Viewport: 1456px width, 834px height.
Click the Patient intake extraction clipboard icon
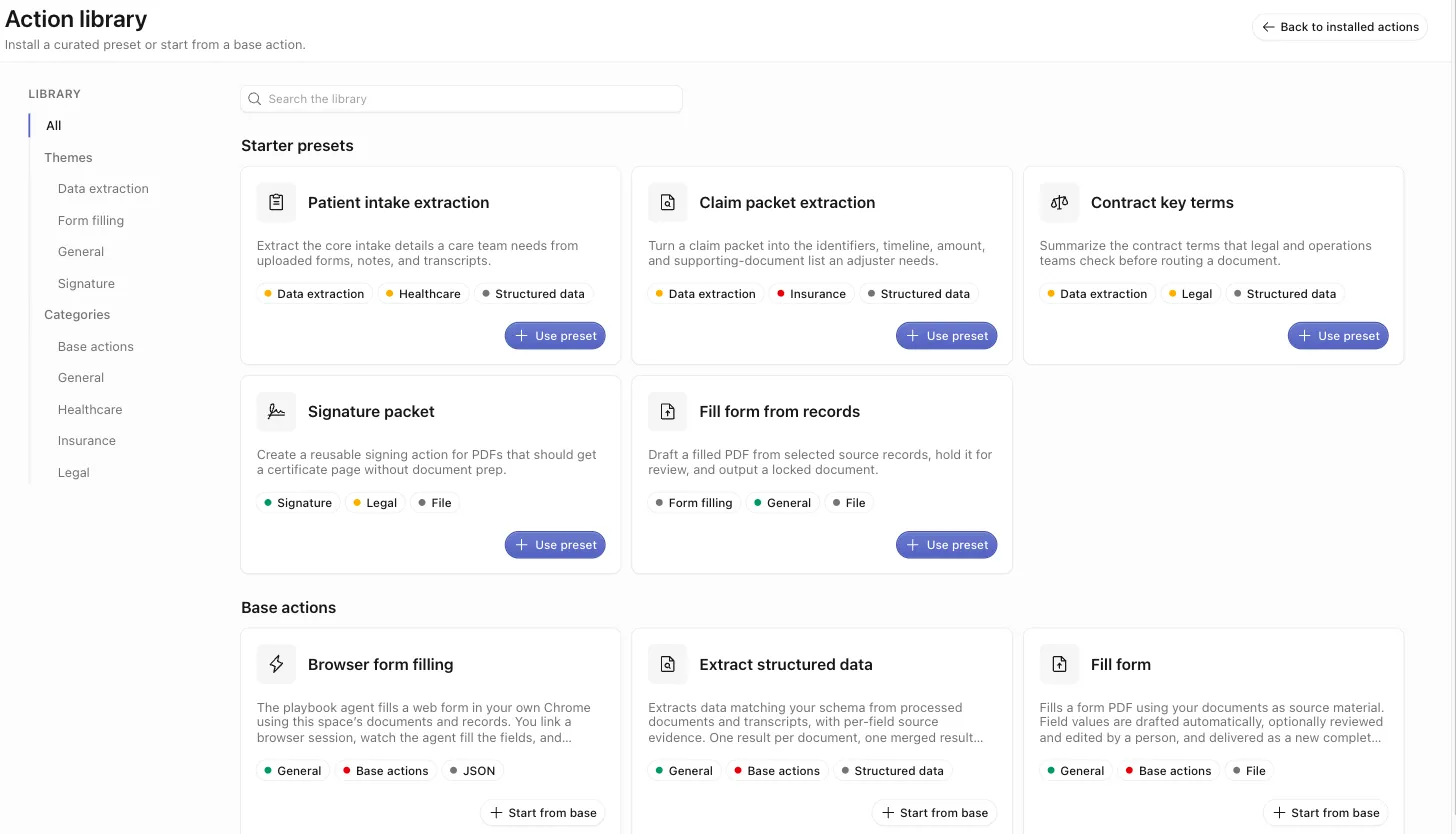[277, 202]
